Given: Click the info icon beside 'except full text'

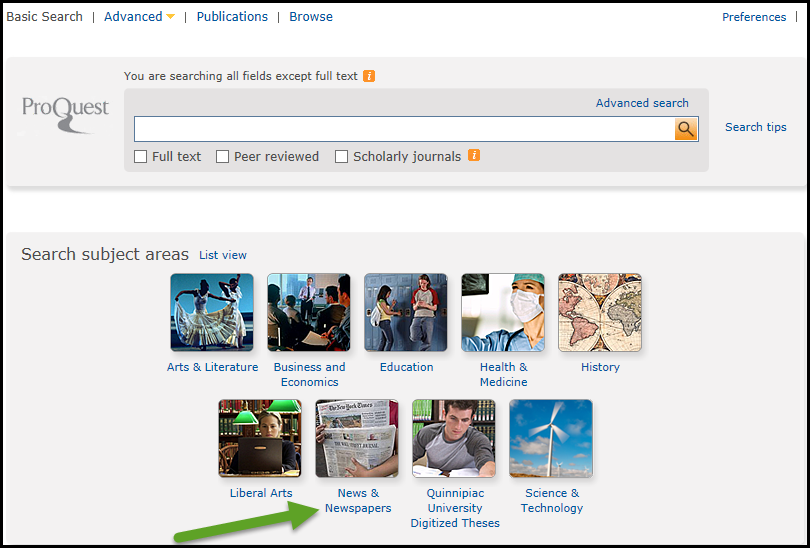Looking at the screenshot, I should coord(369,76).
